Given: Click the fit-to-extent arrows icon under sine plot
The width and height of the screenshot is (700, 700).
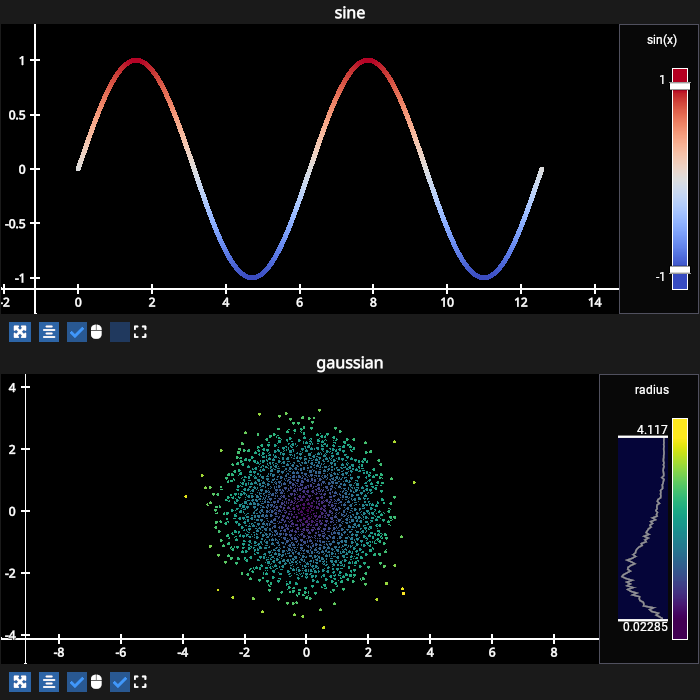Looking at the screenshot, I should (x=20, y=332).
